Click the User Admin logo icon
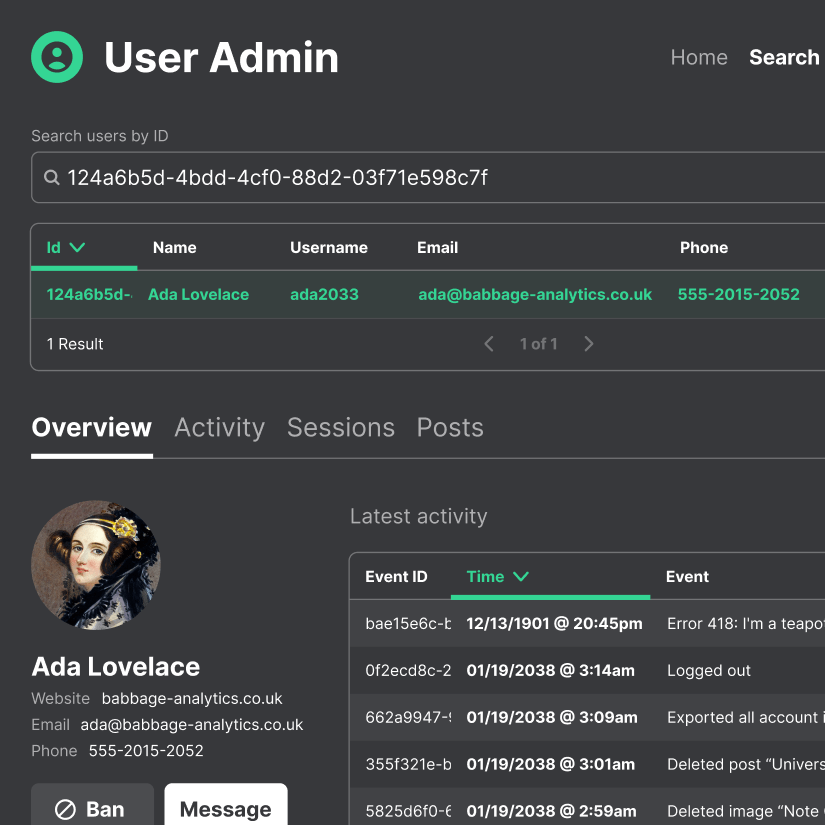 coord(57,57)
